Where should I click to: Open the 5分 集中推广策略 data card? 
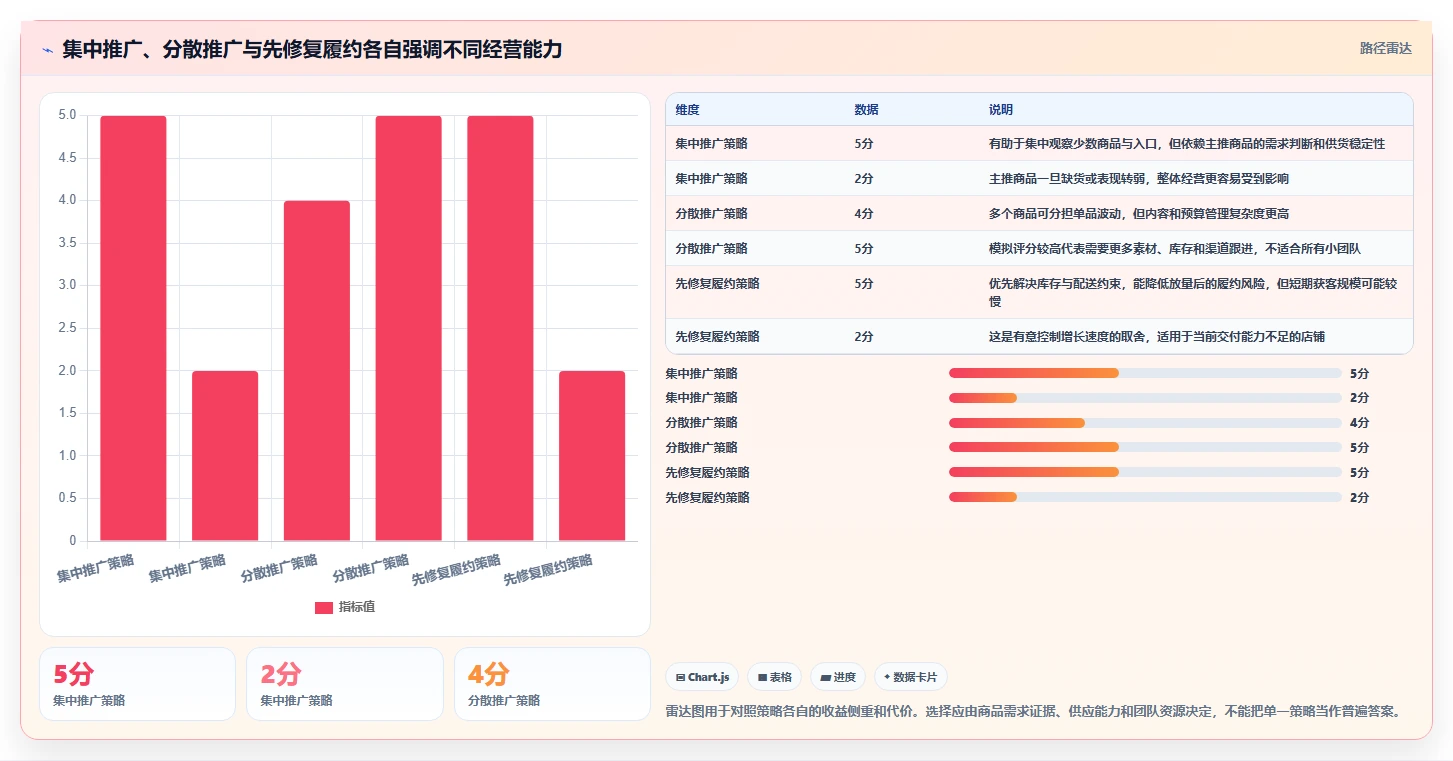click(x=137, y=684)
